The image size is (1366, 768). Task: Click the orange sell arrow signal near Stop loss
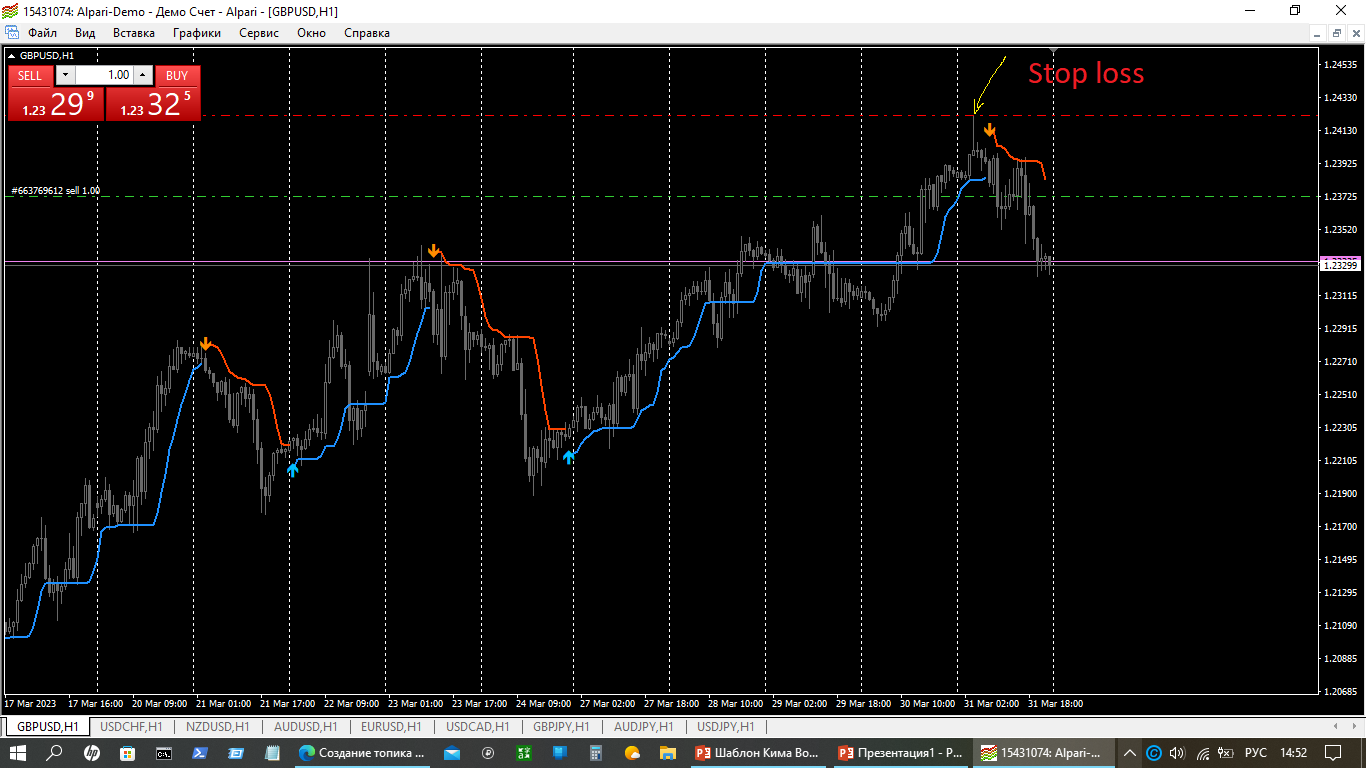tap(989, 129)
